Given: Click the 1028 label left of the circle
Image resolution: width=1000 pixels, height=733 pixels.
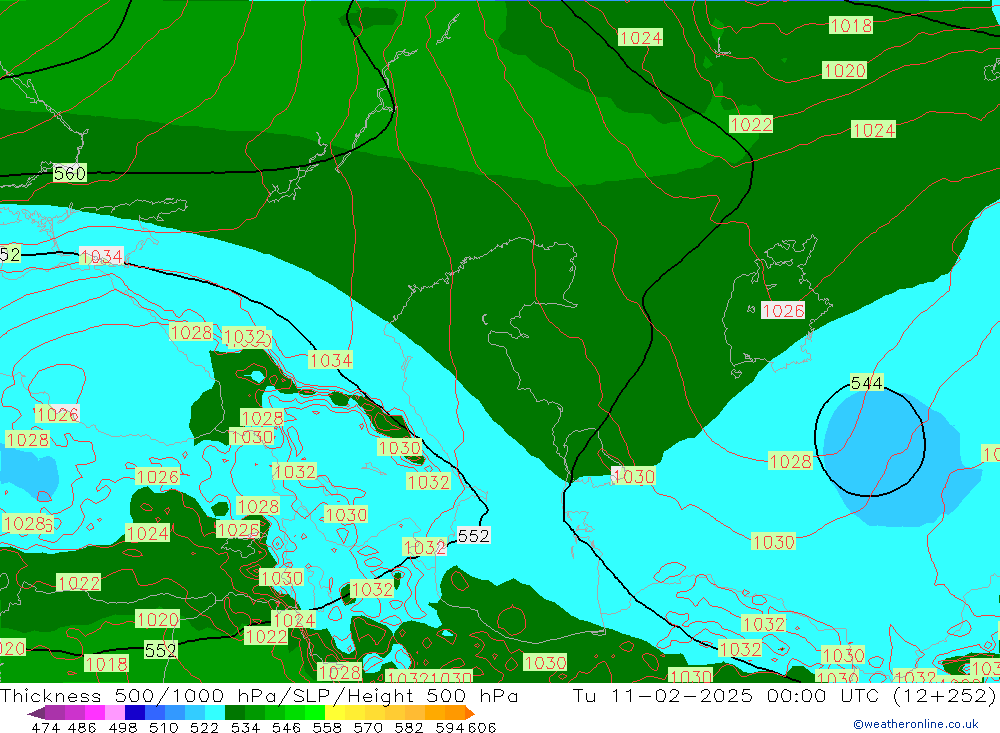Looking at the screenshot, I should click(790, 461).
